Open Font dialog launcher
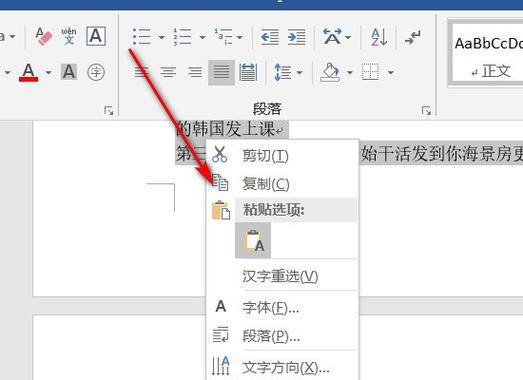This screenshot has height=380, width=523. (109, 110)
